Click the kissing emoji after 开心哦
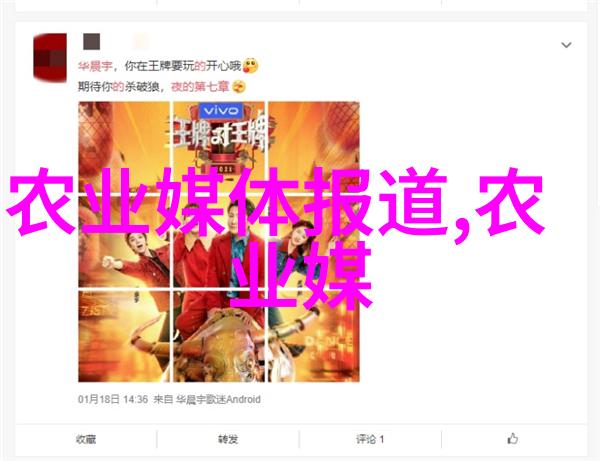Viewport: 600px width, 461px height. [251, 66]
